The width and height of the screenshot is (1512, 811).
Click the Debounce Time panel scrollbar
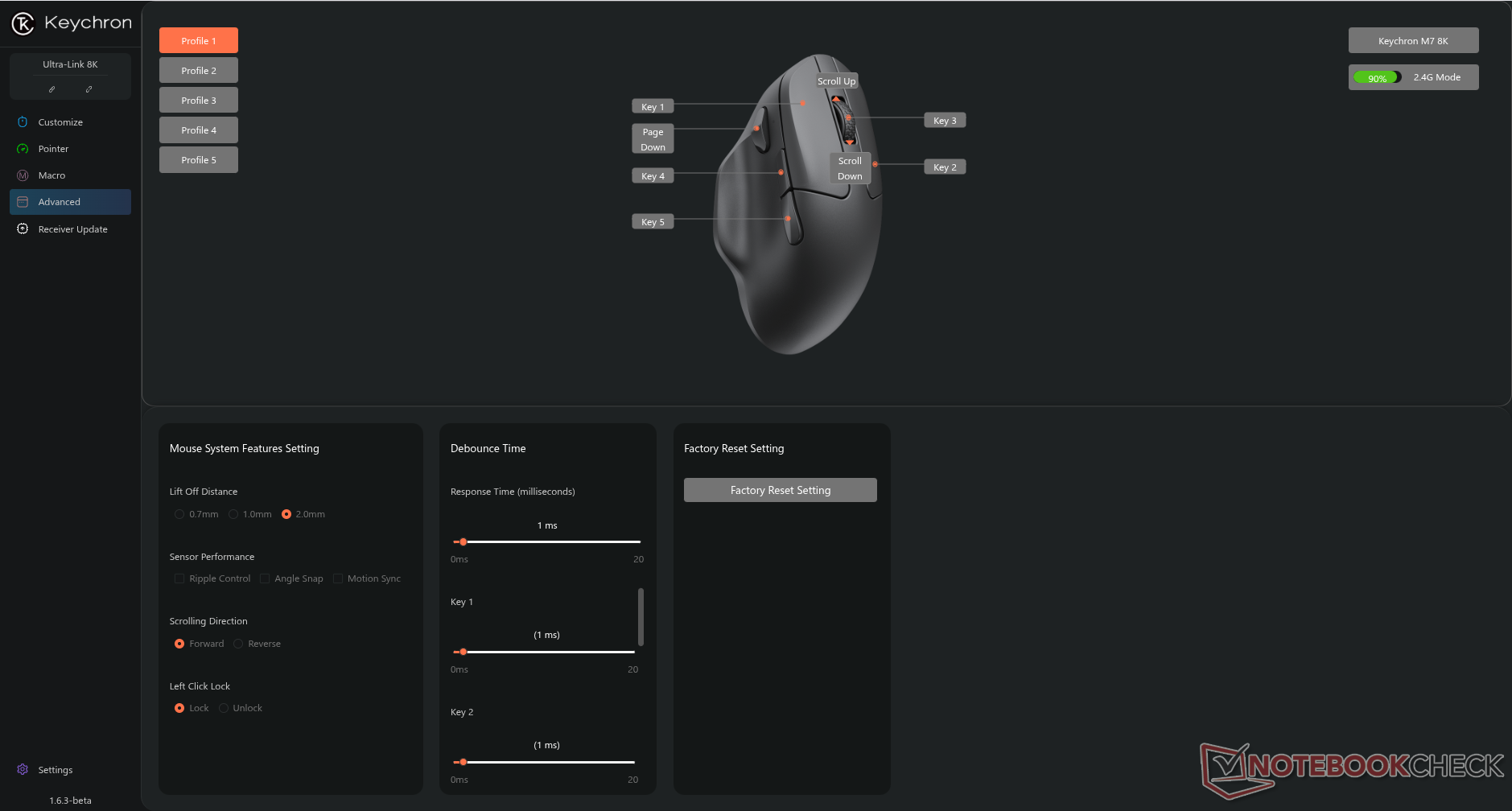coord(641,617)
